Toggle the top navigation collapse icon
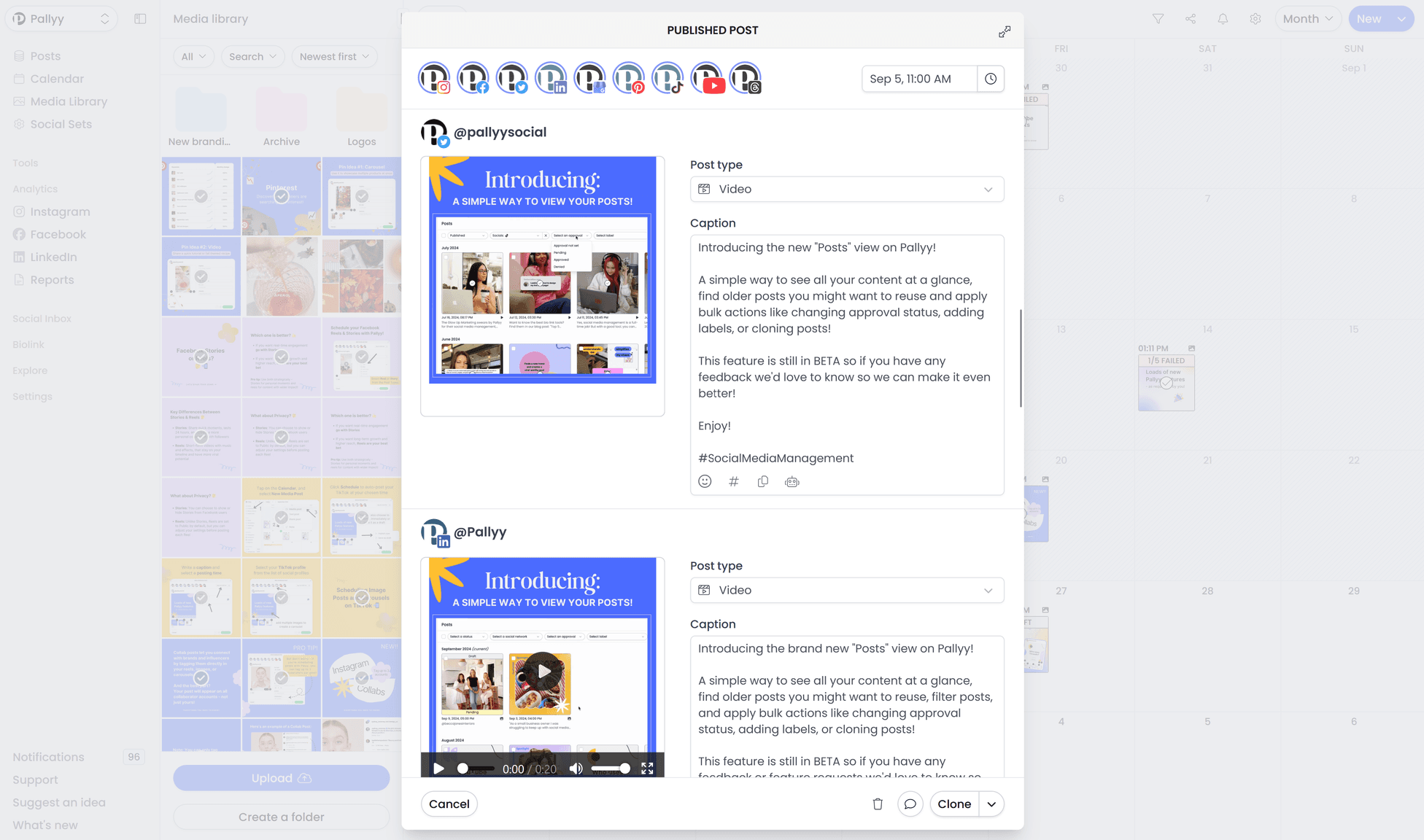 click(139, 18)
